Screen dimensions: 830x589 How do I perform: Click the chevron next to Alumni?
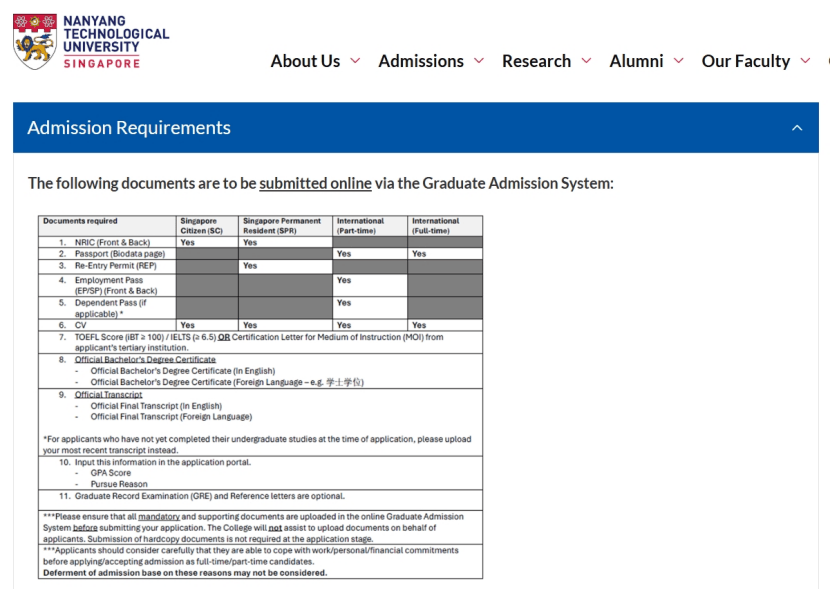679,61
